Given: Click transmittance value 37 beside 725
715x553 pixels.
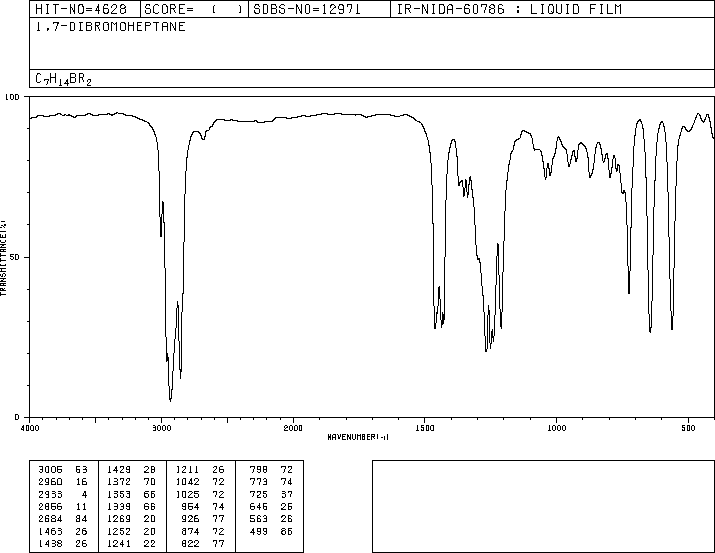Looking at the screenshot, I should pyautogui.click(x=287, y=494).
